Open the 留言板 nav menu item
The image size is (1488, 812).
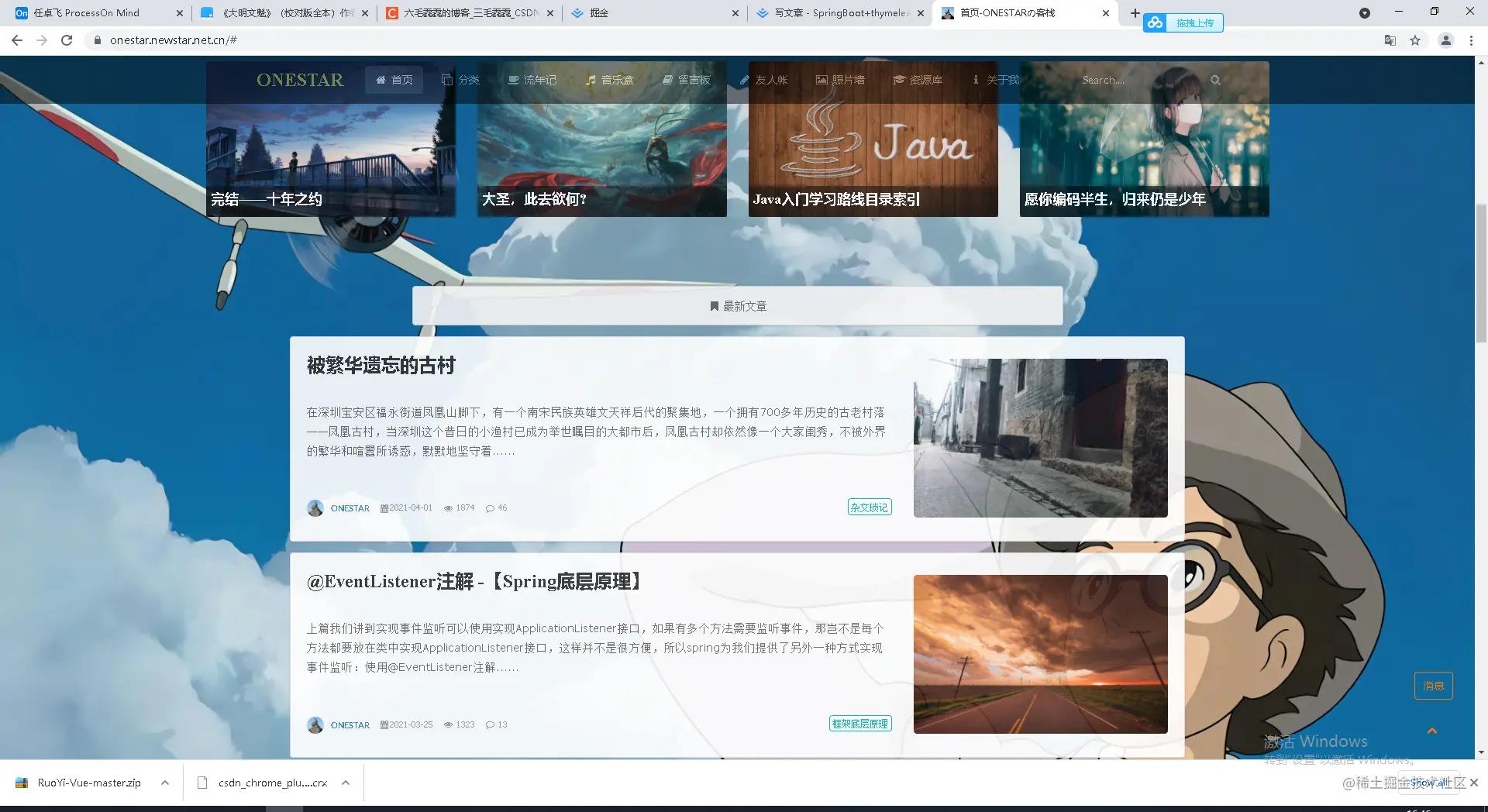tap(687, 80)
